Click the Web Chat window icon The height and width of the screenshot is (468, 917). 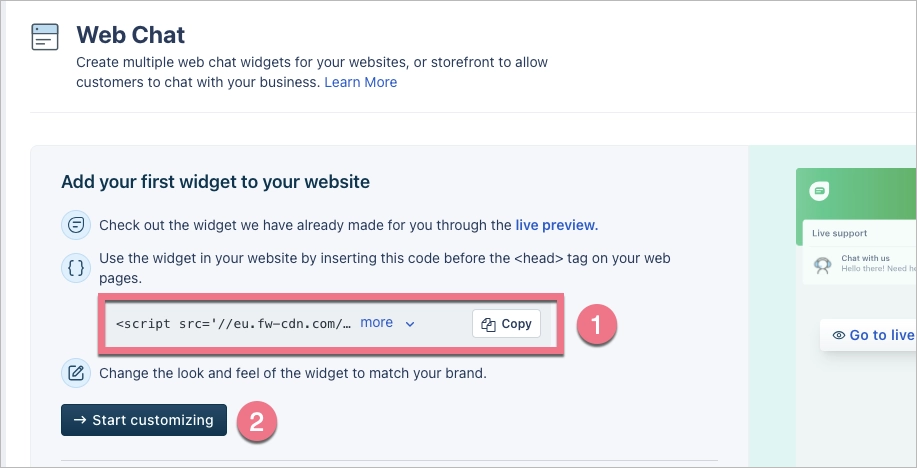pyautogui.click(x=45, y=37)
